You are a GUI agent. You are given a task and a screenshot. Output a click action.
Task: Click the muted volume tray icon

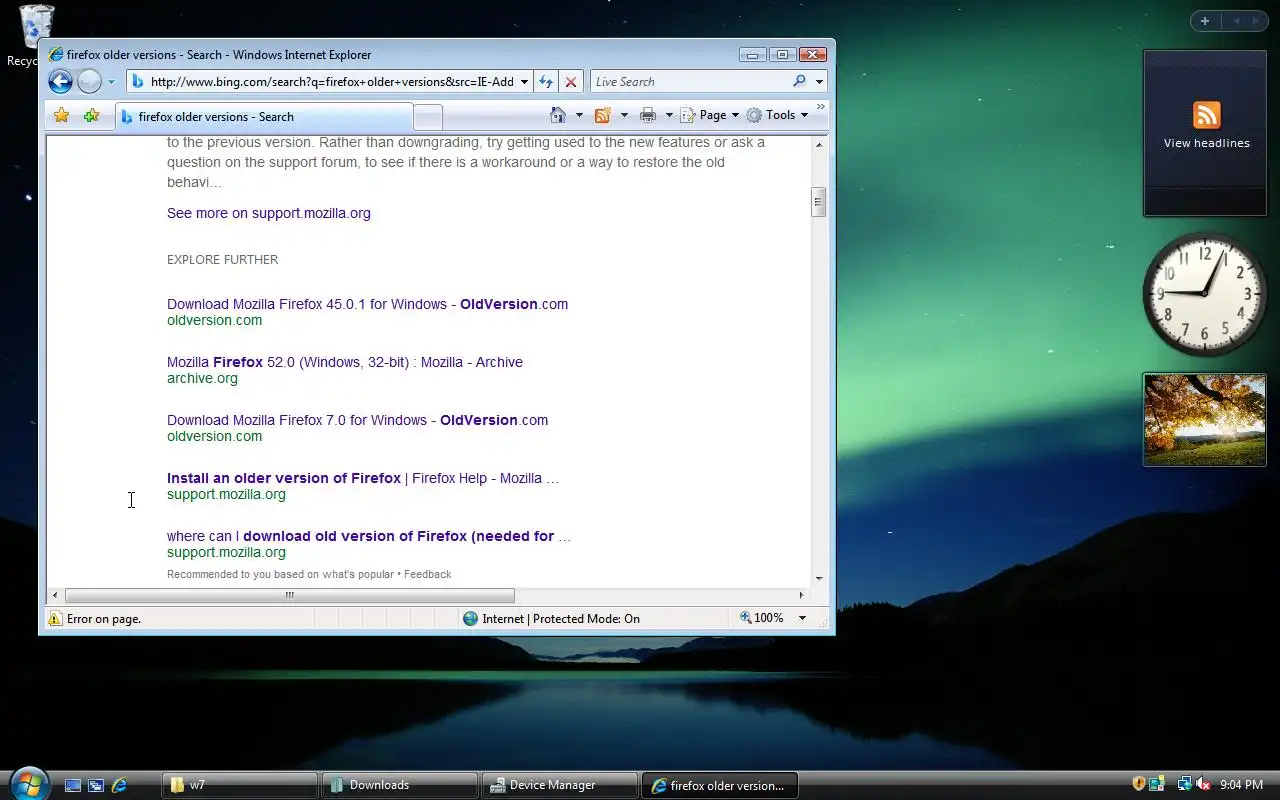pos(1203,784)
